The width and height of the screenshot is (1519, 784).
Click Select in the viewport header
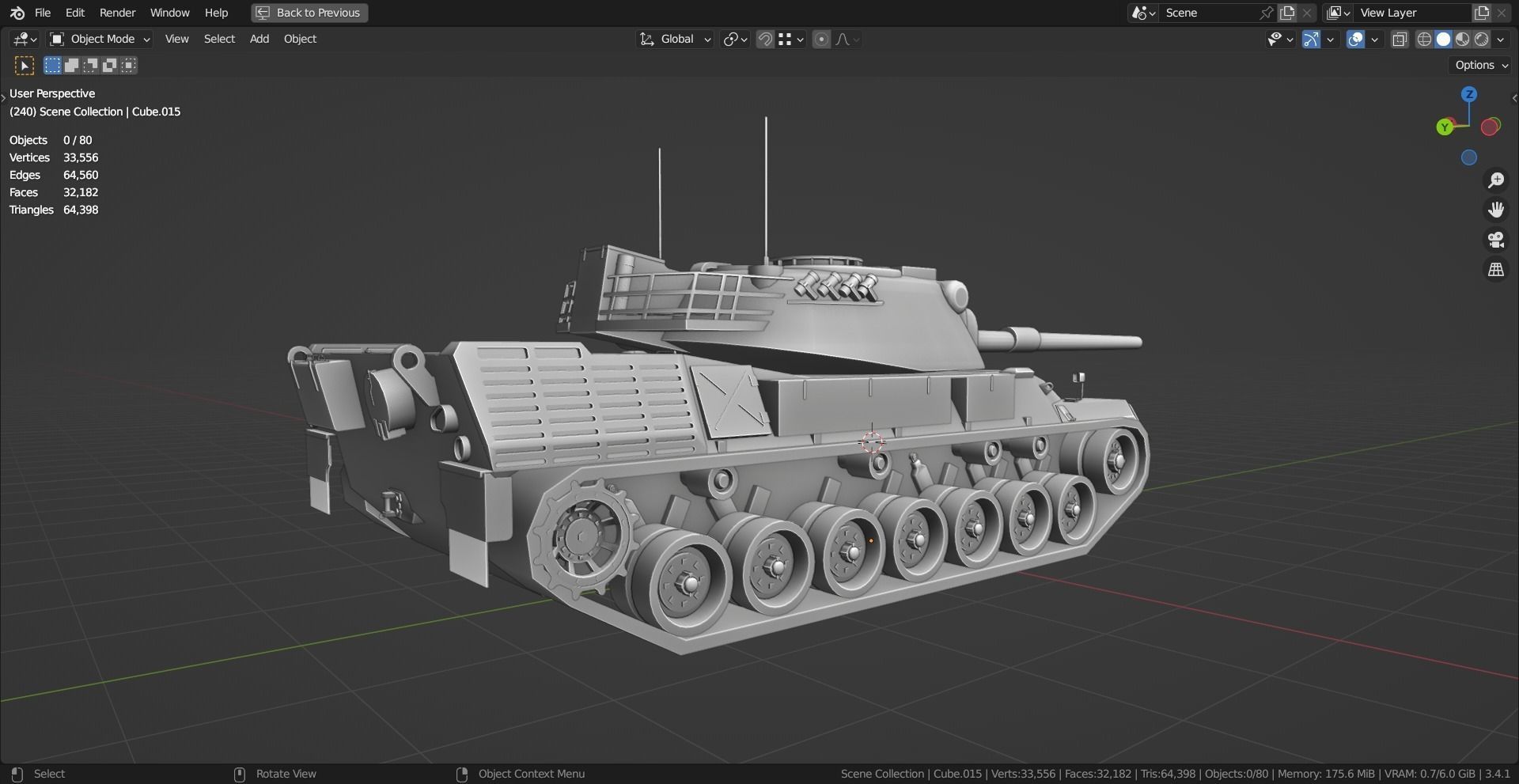(x=219, y=39)
